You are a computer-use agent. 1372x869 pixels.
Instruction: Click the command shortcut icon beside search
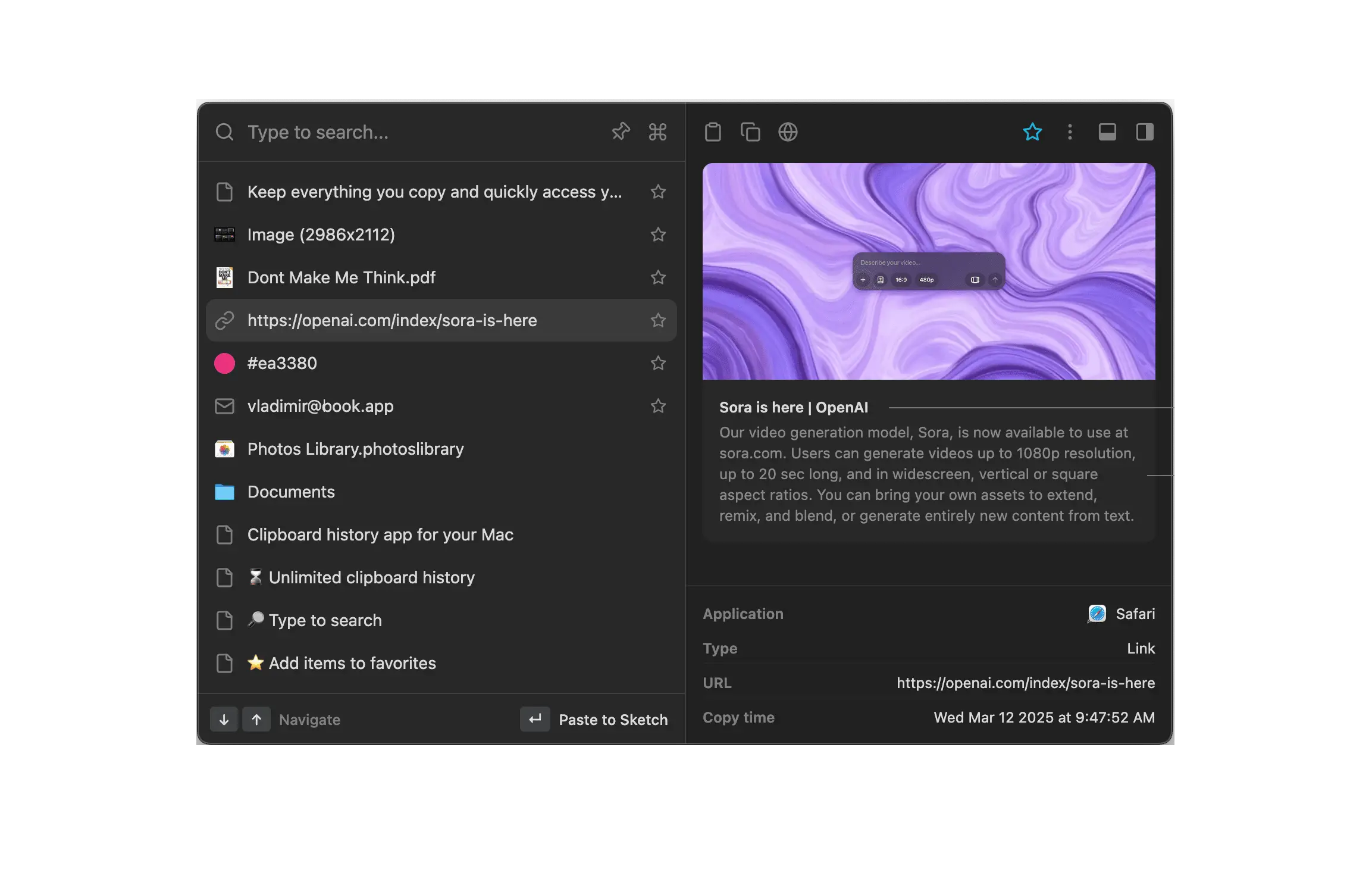click(x=657, y=132)
